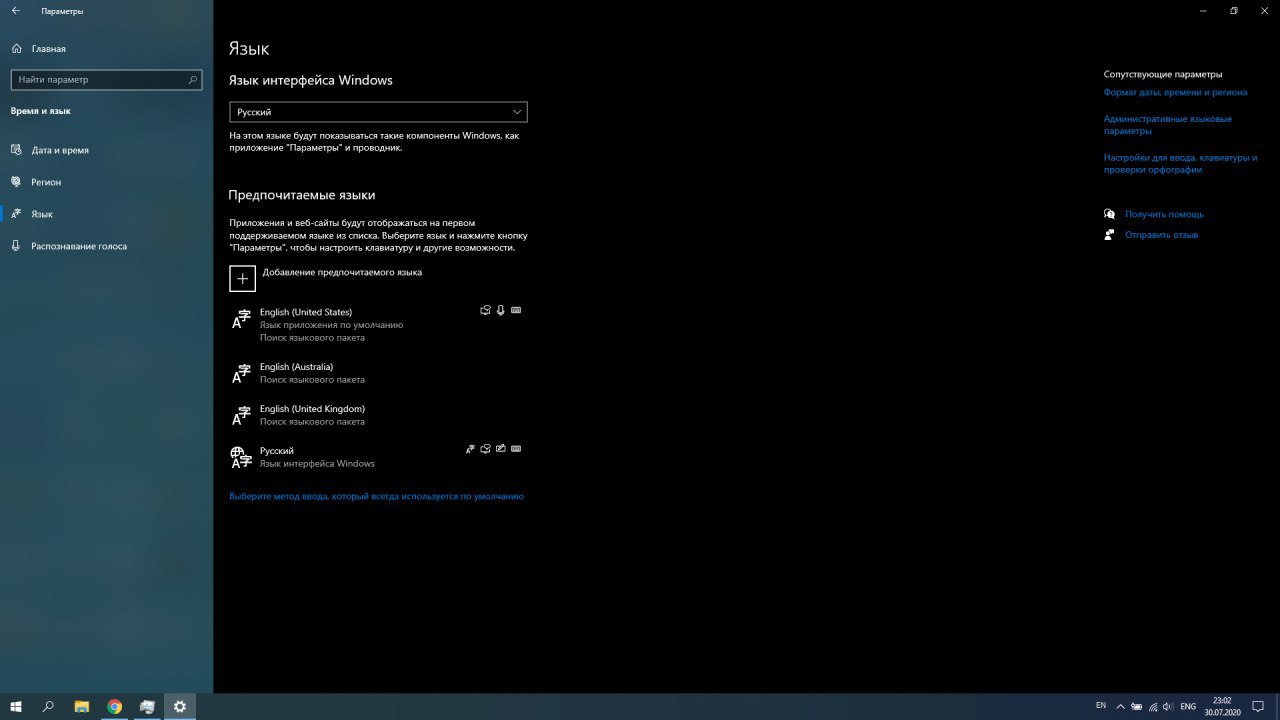1280x720 pixels.
Task: Open network Wi-Fi tray icon
Action: coord(1153,706)
